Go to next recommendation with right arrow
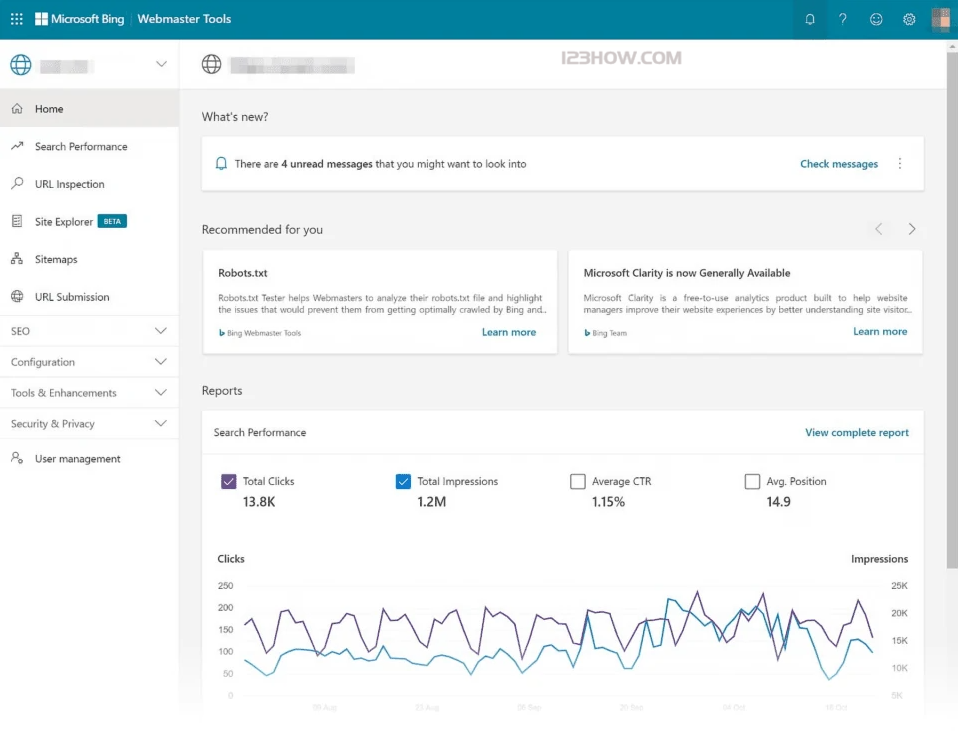 pyautogui.click(x=912, y=229)
